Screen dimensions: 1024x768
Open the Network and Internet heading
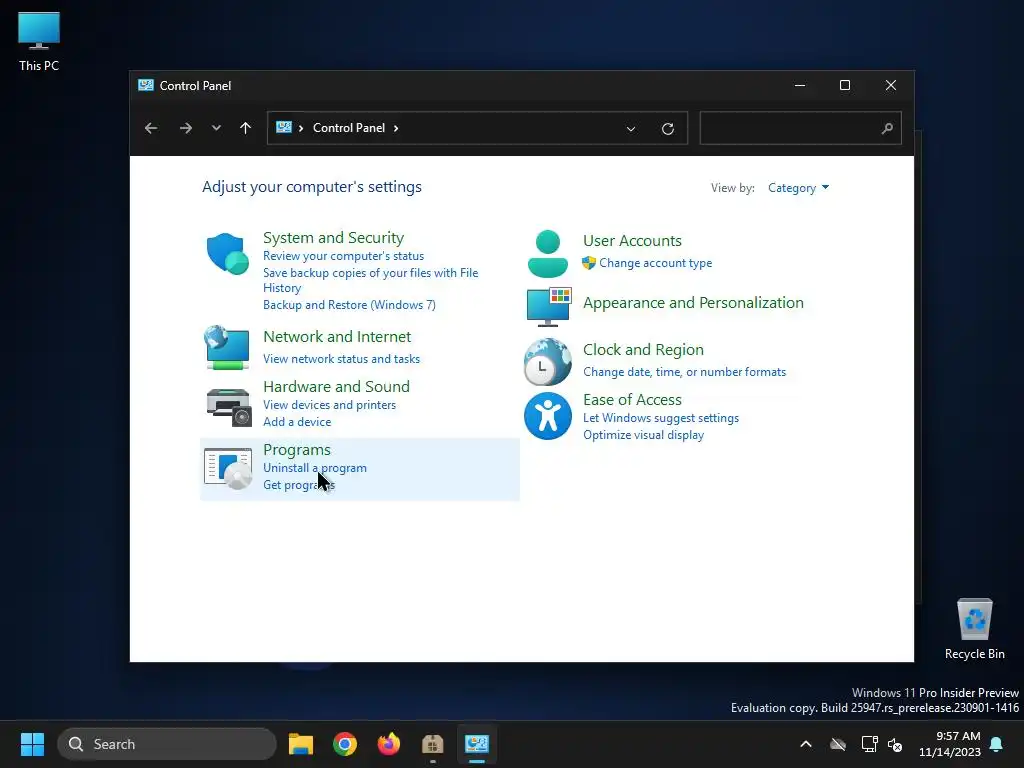point(337,337)
